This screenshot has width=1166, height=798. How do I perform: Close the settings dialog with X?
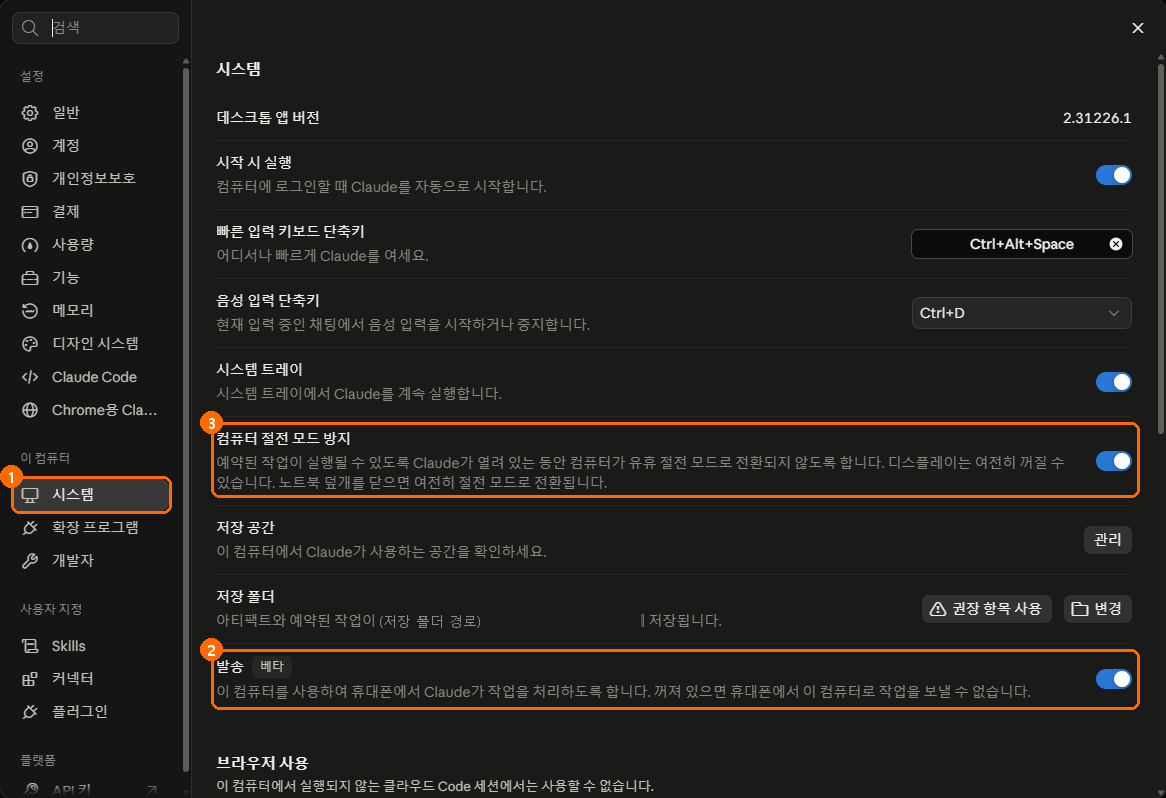coord(1138,28)
